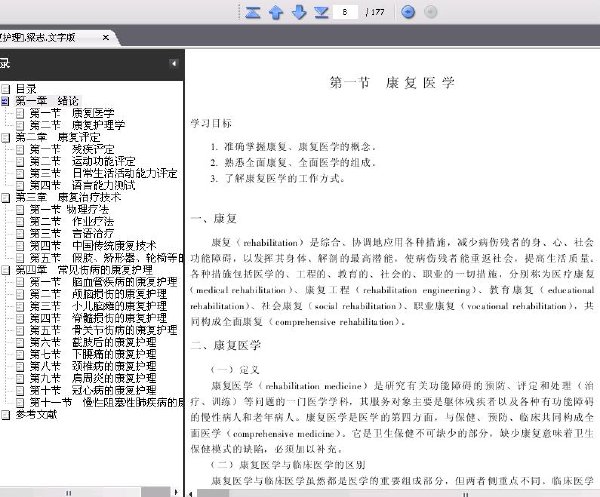600x497 pixels.
Task: Click total page count 177 text
Action: pyautogui.click(x=377, y=12)
